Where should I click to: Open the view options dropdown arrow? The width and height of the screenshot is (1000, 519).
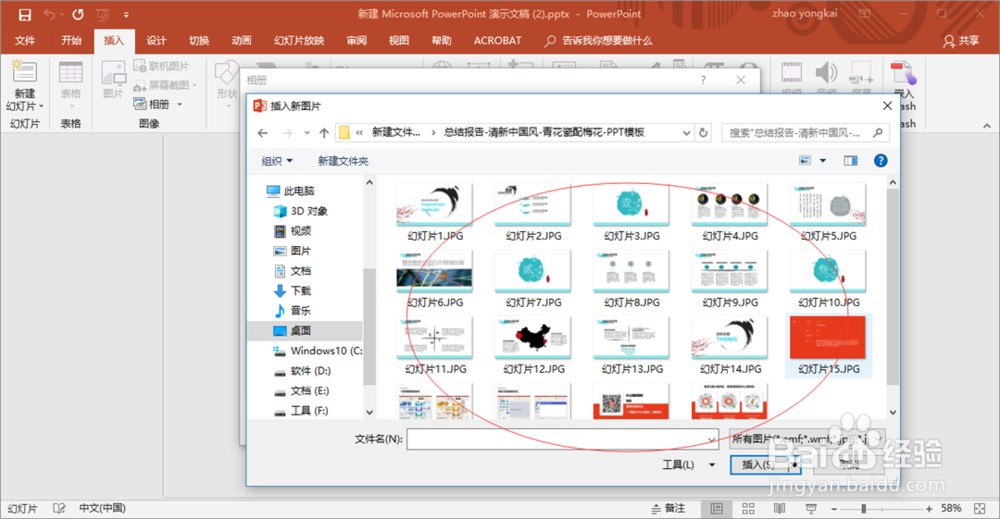pyautogui.click(x=823, y=161)
